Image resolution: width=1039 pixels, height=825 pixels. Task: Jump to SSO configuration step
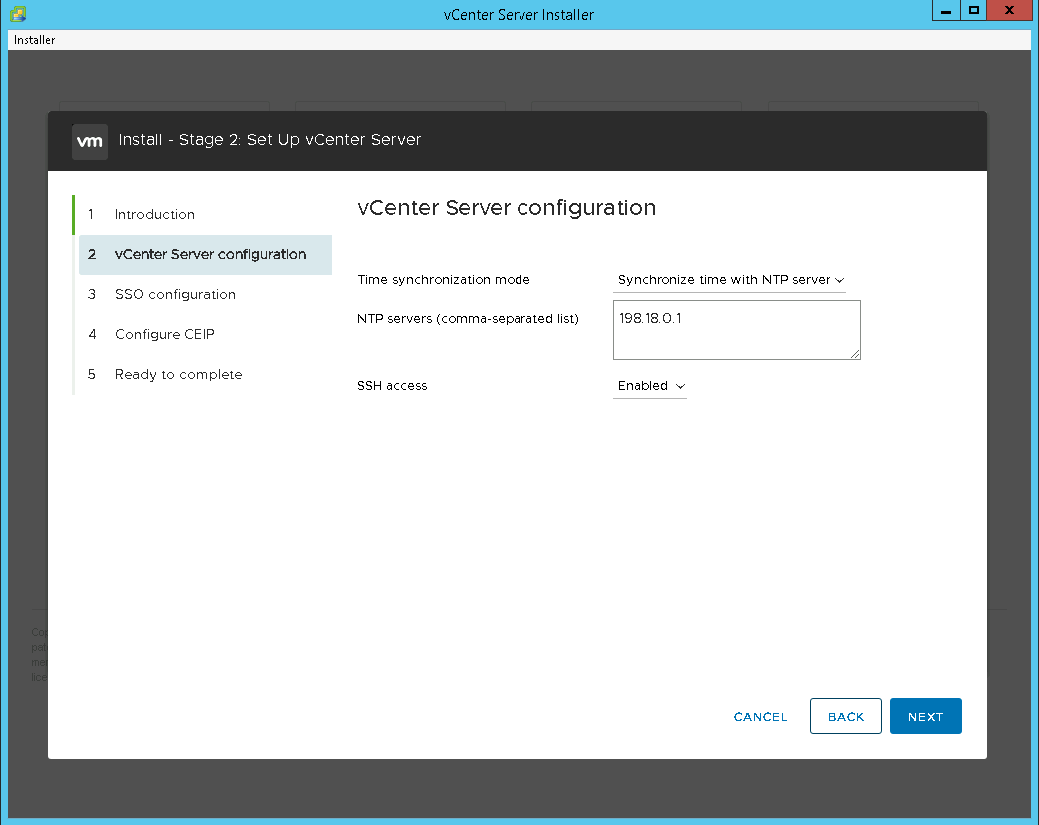point(175,294)
